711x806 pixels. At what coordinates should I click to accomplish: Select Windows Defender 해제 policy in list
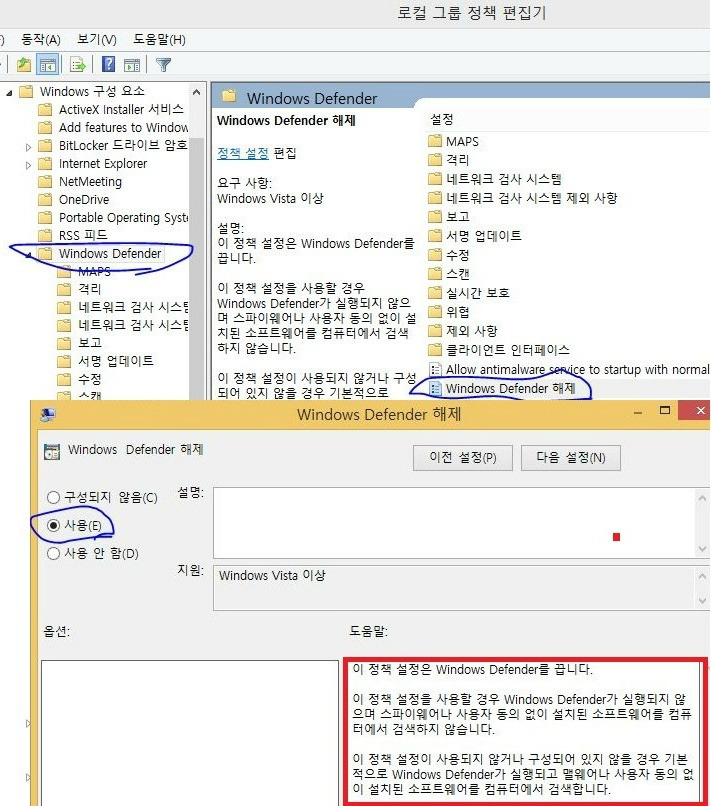[502, 388]
